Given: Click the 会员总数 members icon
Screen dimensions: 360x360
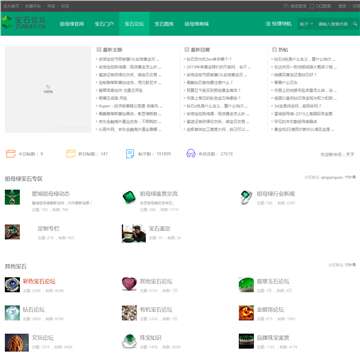Looking at the screenshot, I should point(191,153).
